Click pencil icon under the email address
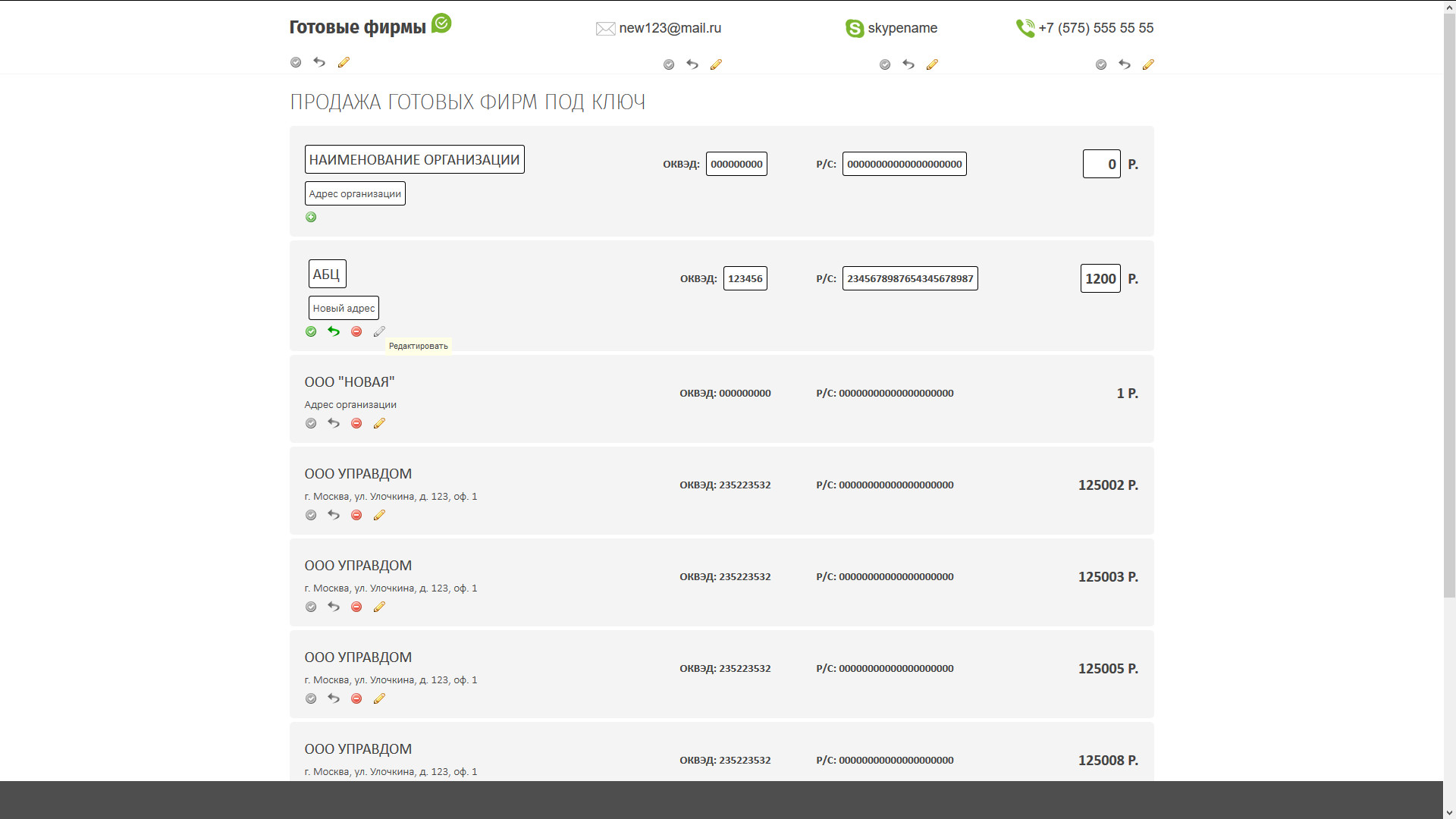Image resolution: width=1456 pixels, height=819 pixels. tap(716, 64)
